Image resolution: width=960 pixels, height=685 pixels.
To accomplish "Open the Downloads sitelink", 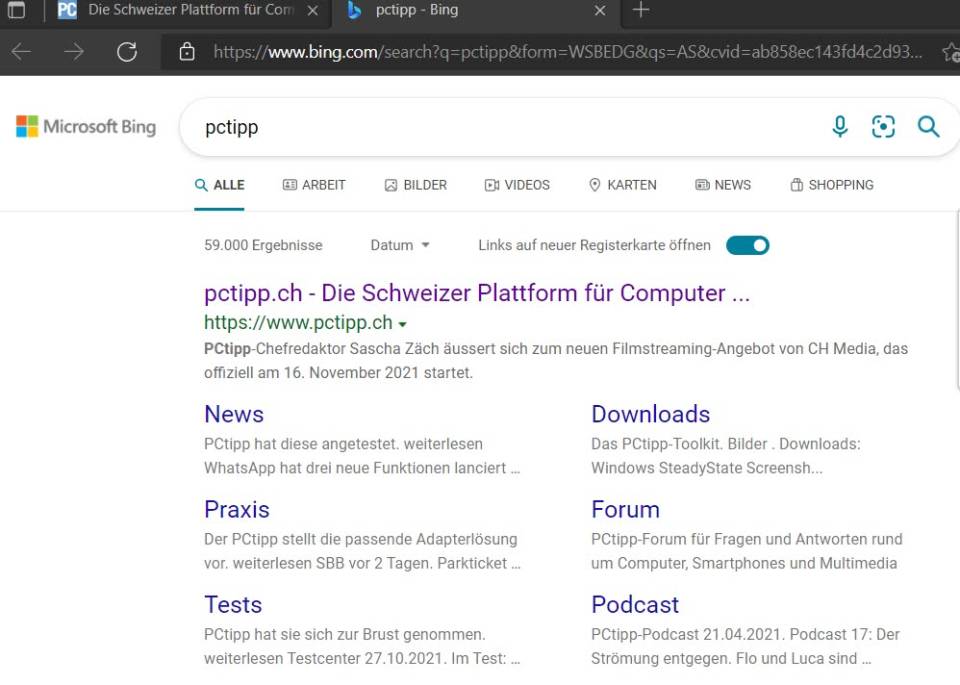I will [x=650, y=414].
